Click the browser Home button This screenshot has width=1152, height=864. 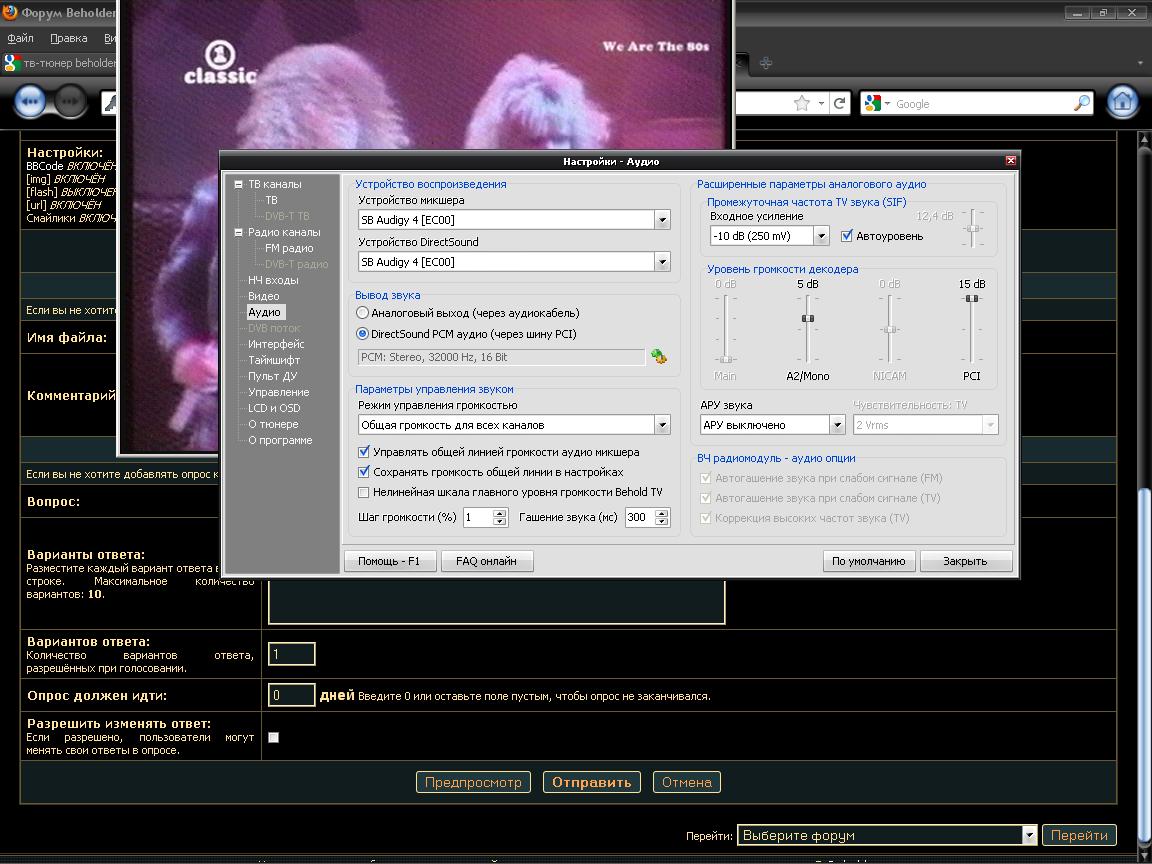1123,102
